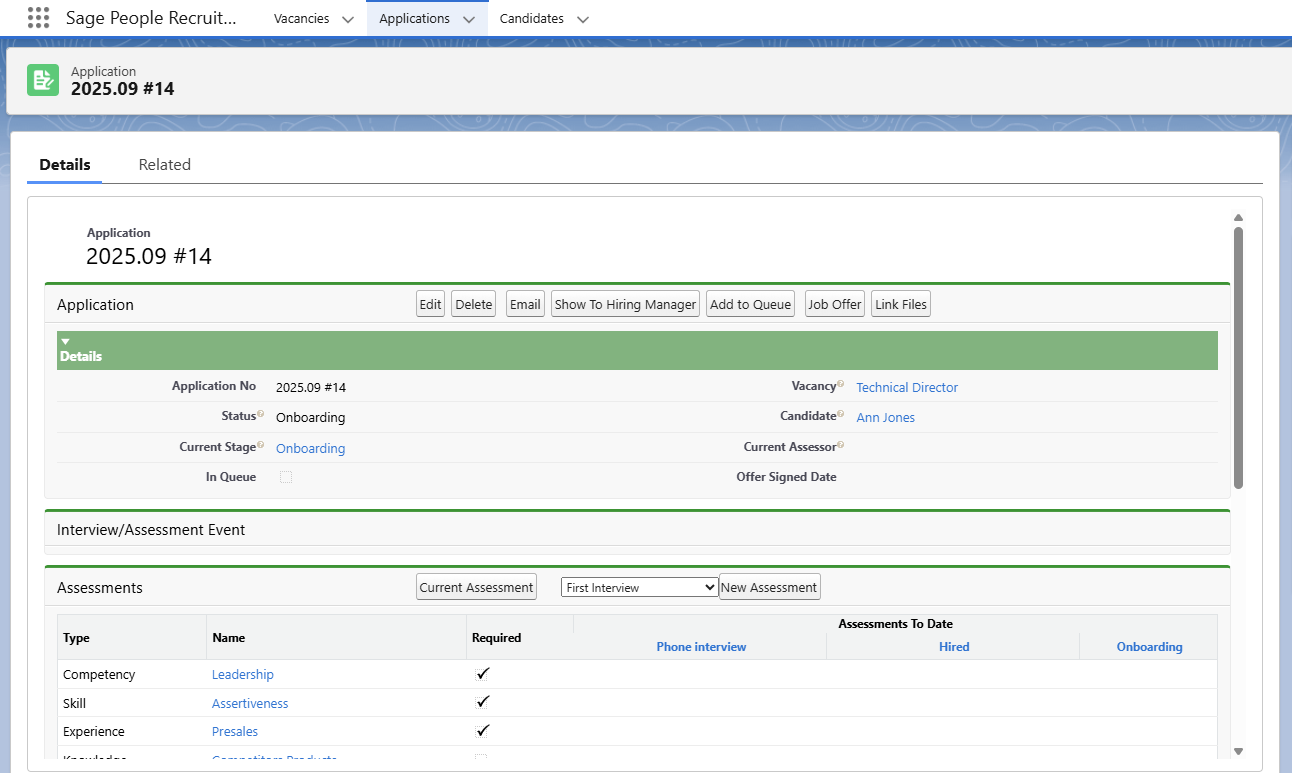Click scrollbar up arrow in details panel

[1238, 217]
